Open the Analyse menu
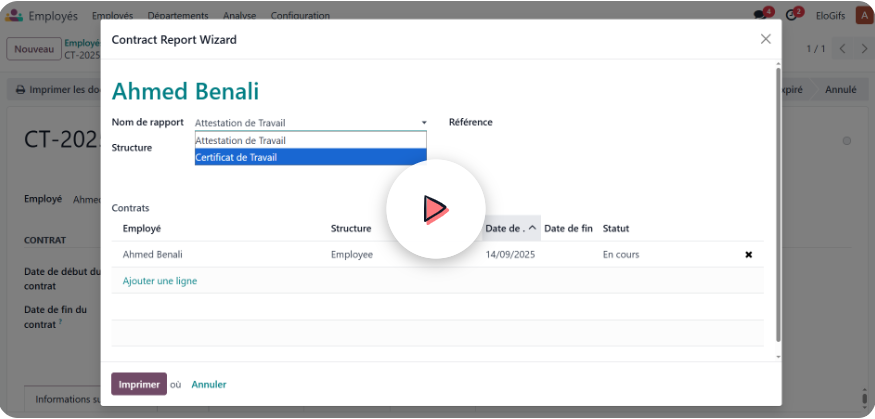 (x=239, y=16)
